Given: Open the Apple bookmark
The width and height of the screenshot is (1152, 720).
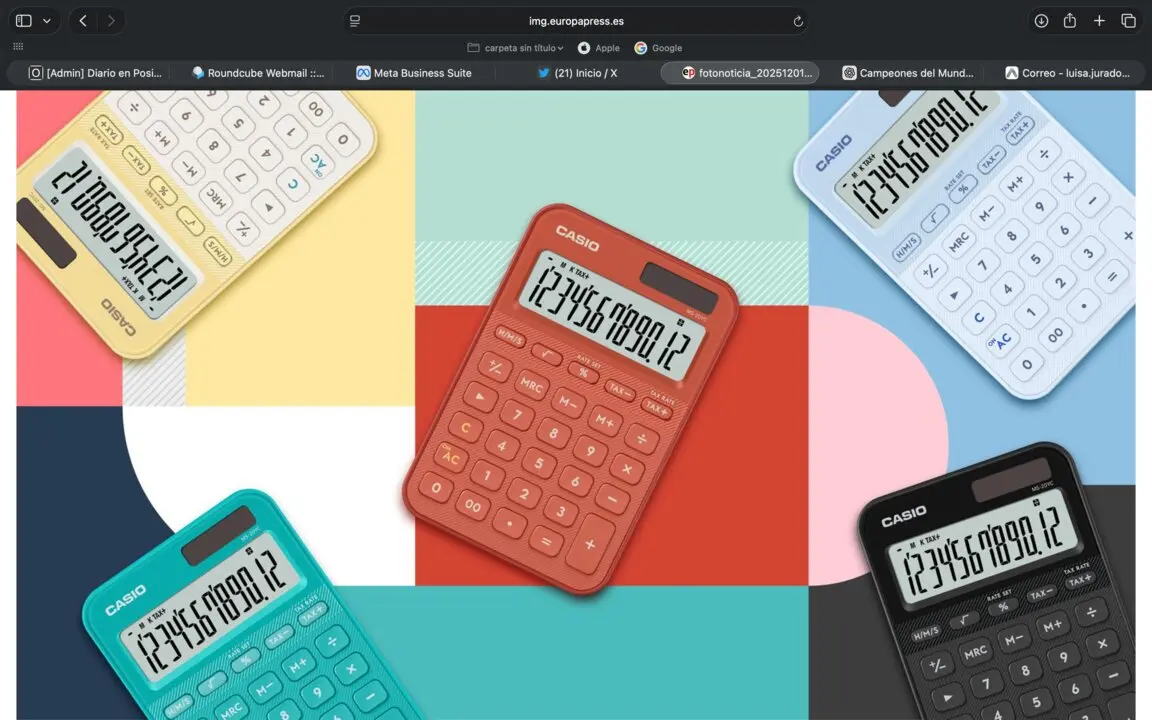Looking at the screenshot, I should coord(598,47).
